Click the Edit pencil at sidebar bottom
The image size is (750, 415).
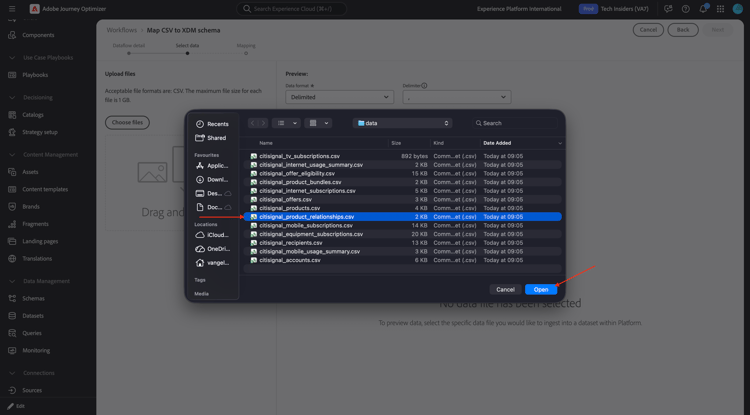[11, 406]
